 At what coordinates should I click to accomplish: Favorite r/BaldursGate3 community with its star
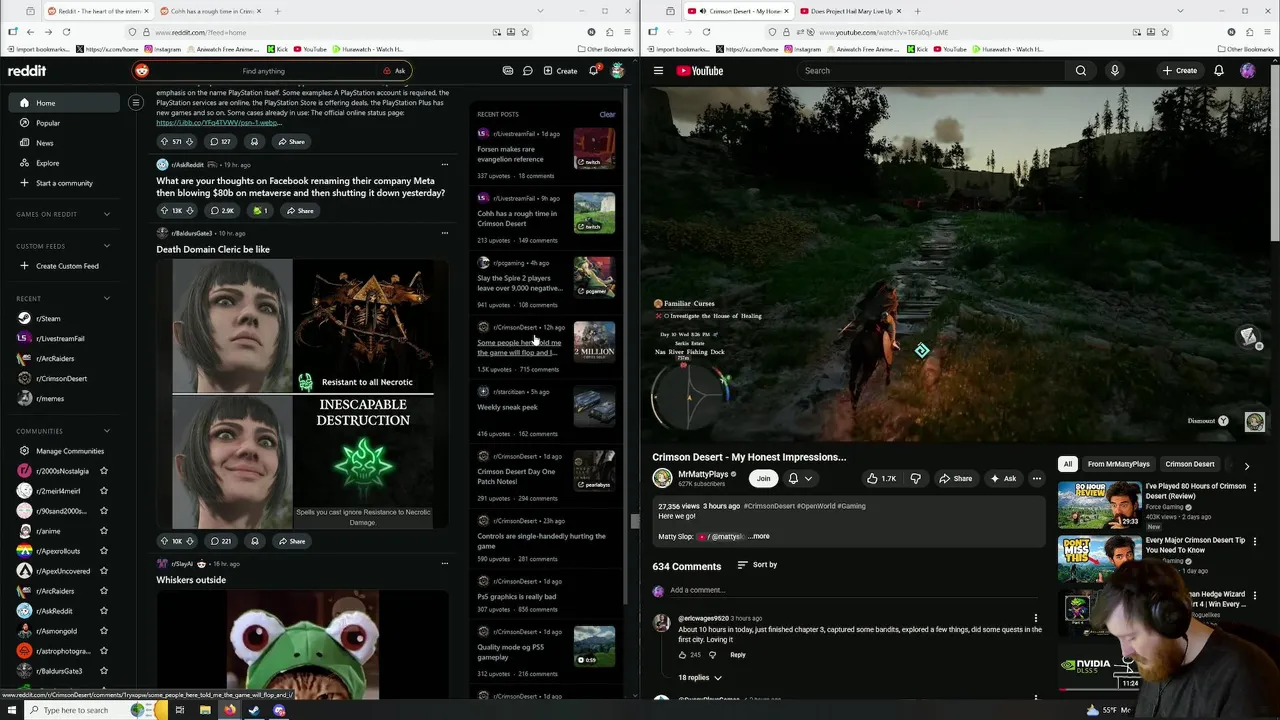tap(103, 671)
